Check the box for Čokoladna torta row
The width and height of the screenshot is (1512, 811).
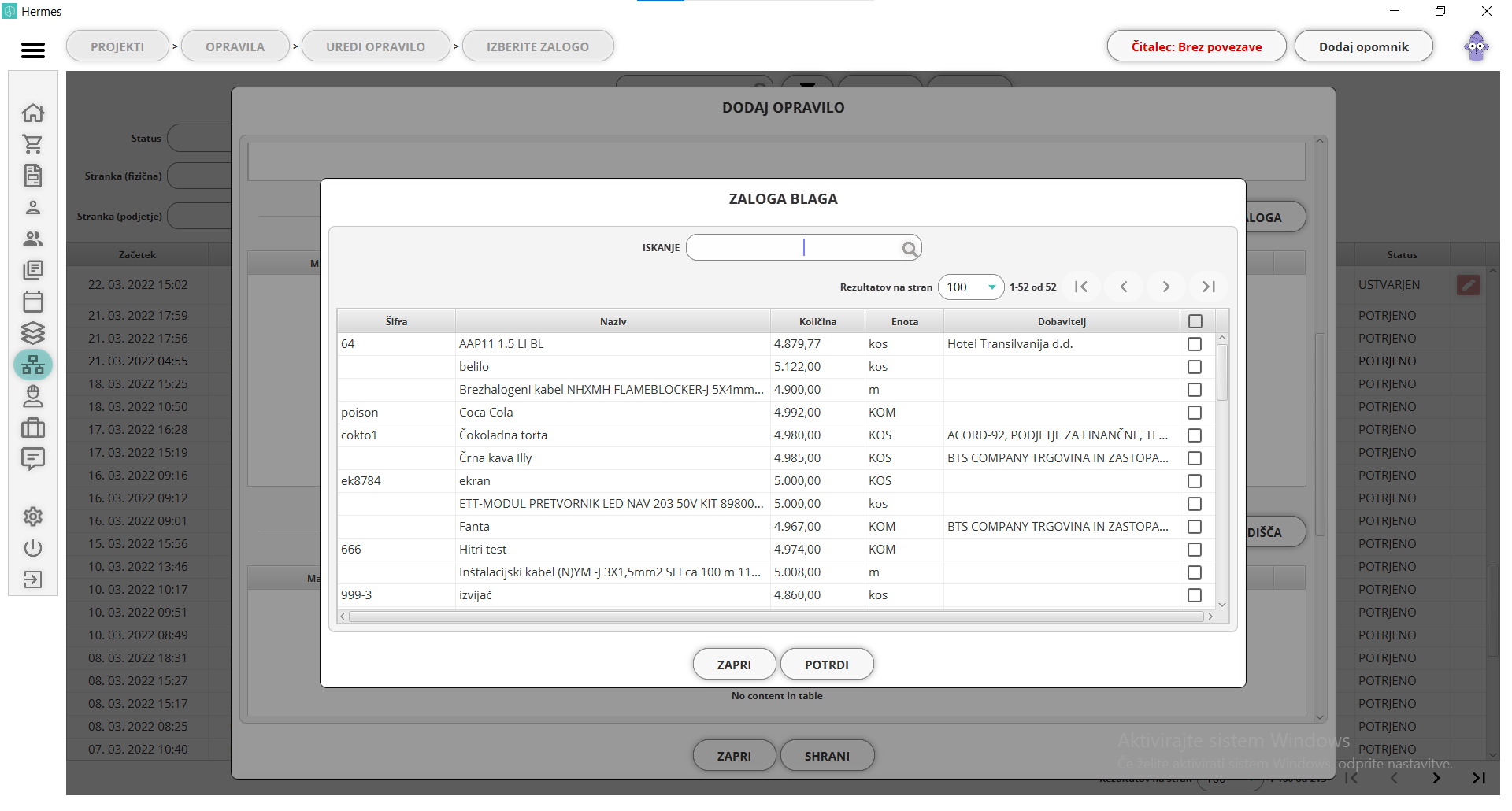1195,435
